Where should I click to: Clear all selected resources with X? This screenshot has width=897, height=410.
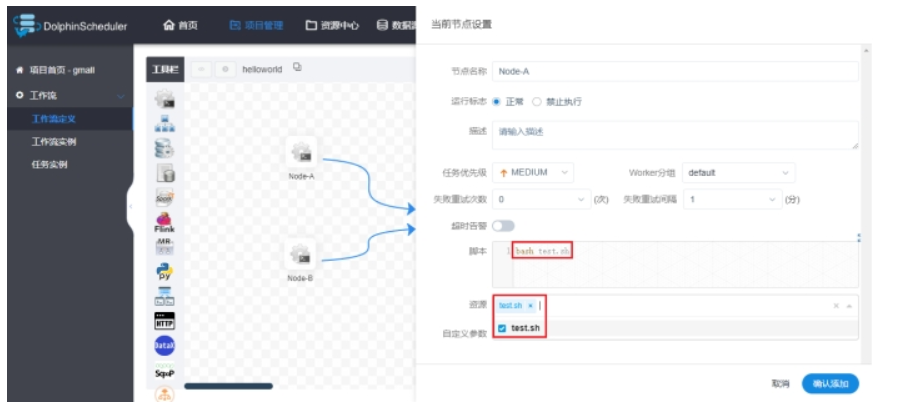click(836, 306)
